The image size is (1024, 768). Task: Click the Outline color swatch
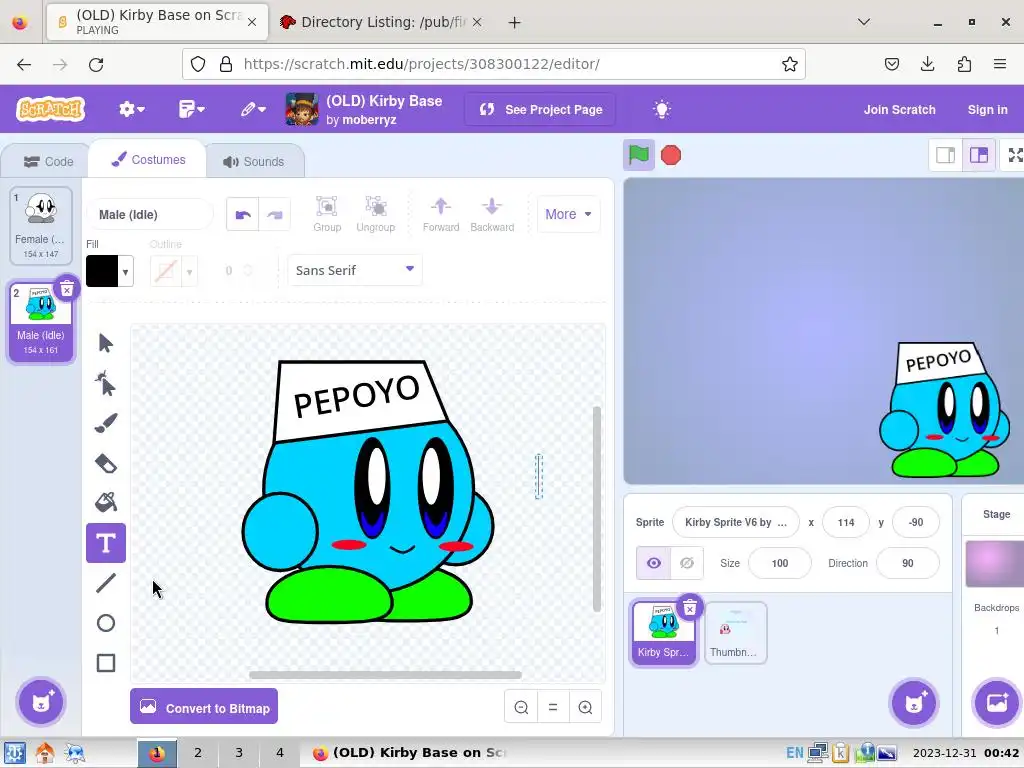166,271
